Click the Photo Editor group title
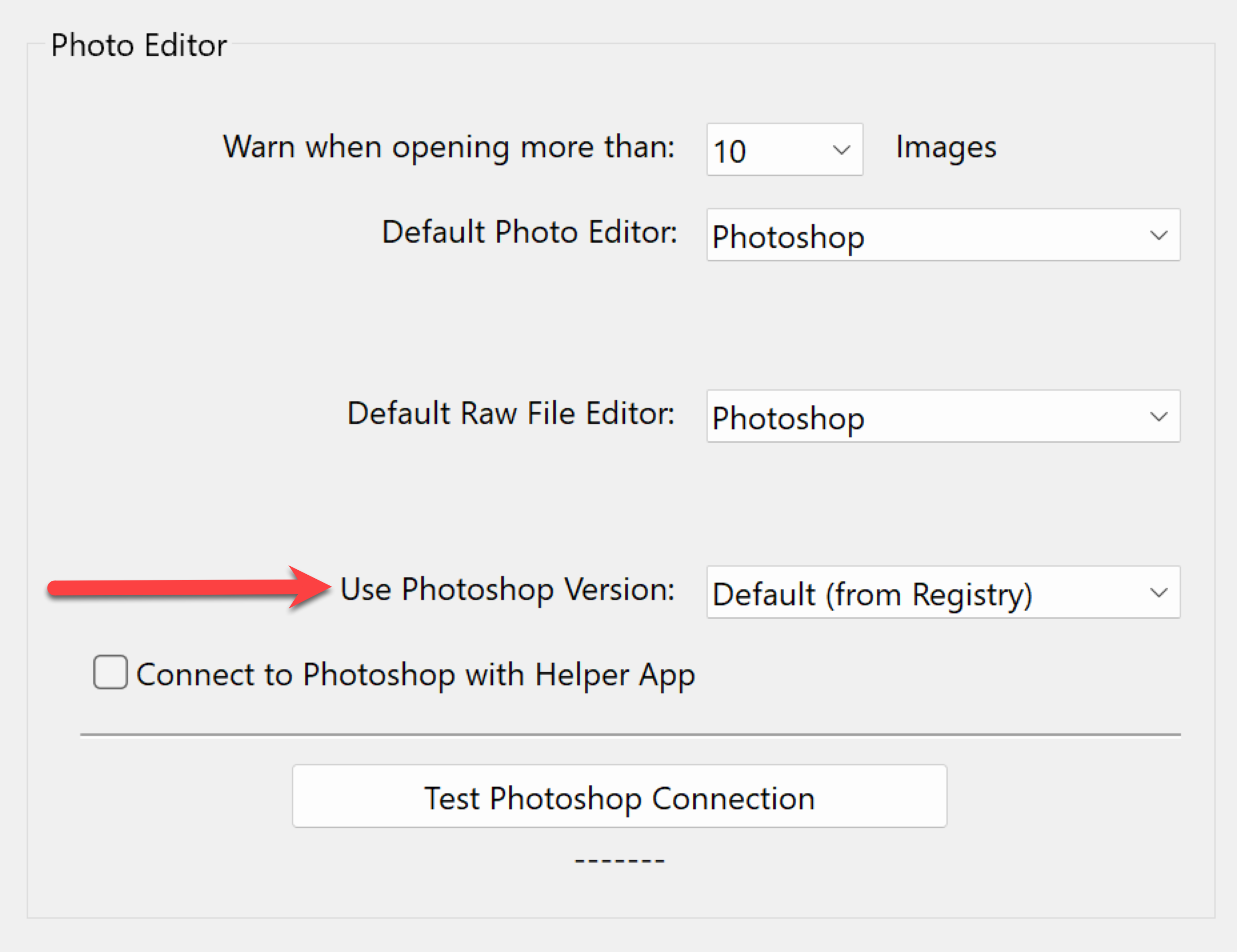The height and width of the screenshot is (952, 1237). click(x=139, y=45)
